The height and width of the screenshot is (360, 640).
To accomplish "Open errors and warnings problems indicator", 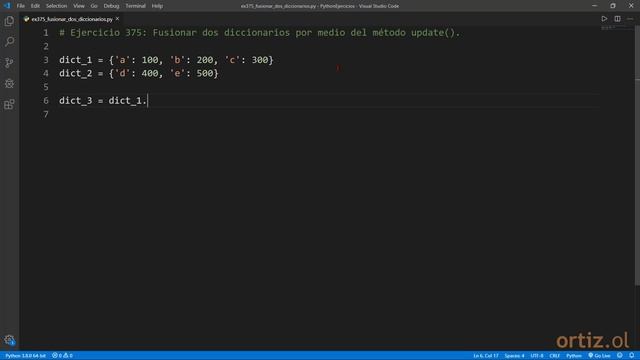I will pos(62,356).
